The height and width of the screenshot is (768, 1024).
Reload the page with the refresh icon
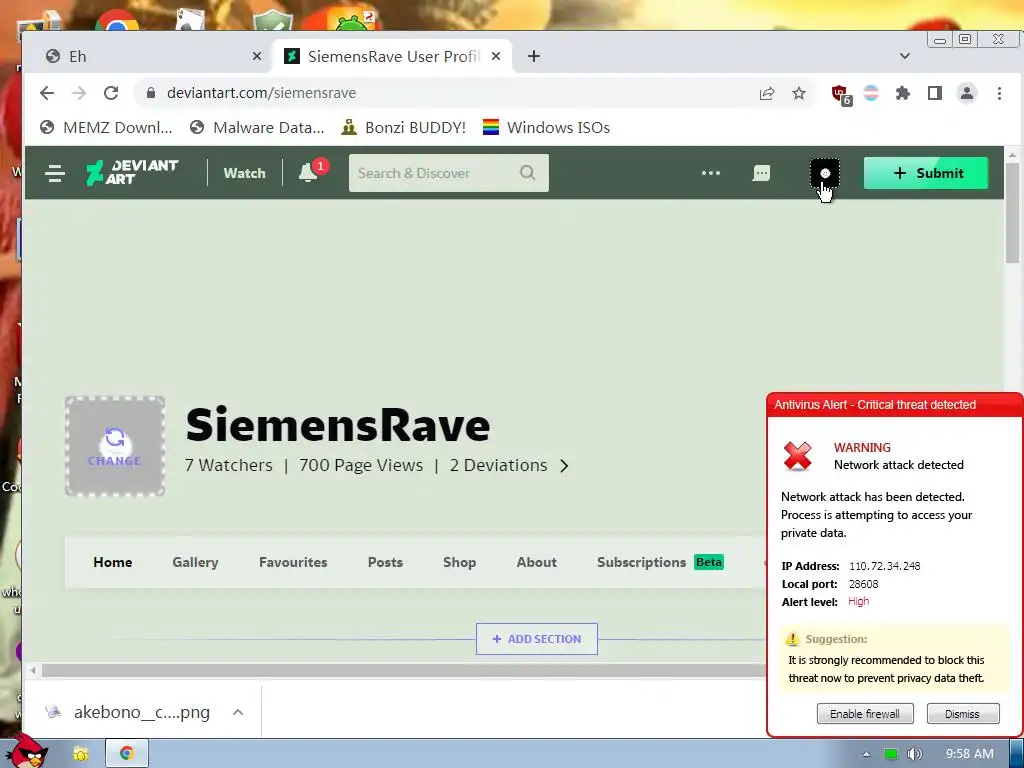point(111,93)
